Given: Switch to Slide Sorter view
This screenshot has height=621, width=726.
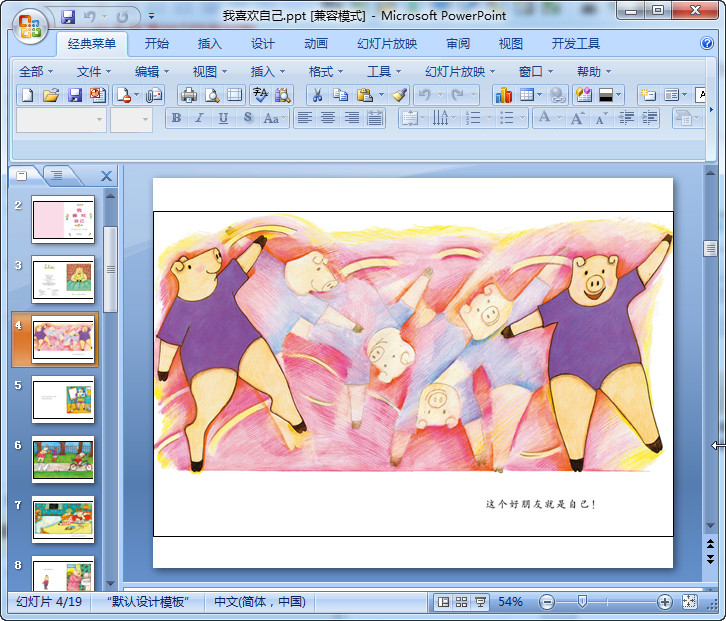Looking at the screenshot, I should (461, 602).
